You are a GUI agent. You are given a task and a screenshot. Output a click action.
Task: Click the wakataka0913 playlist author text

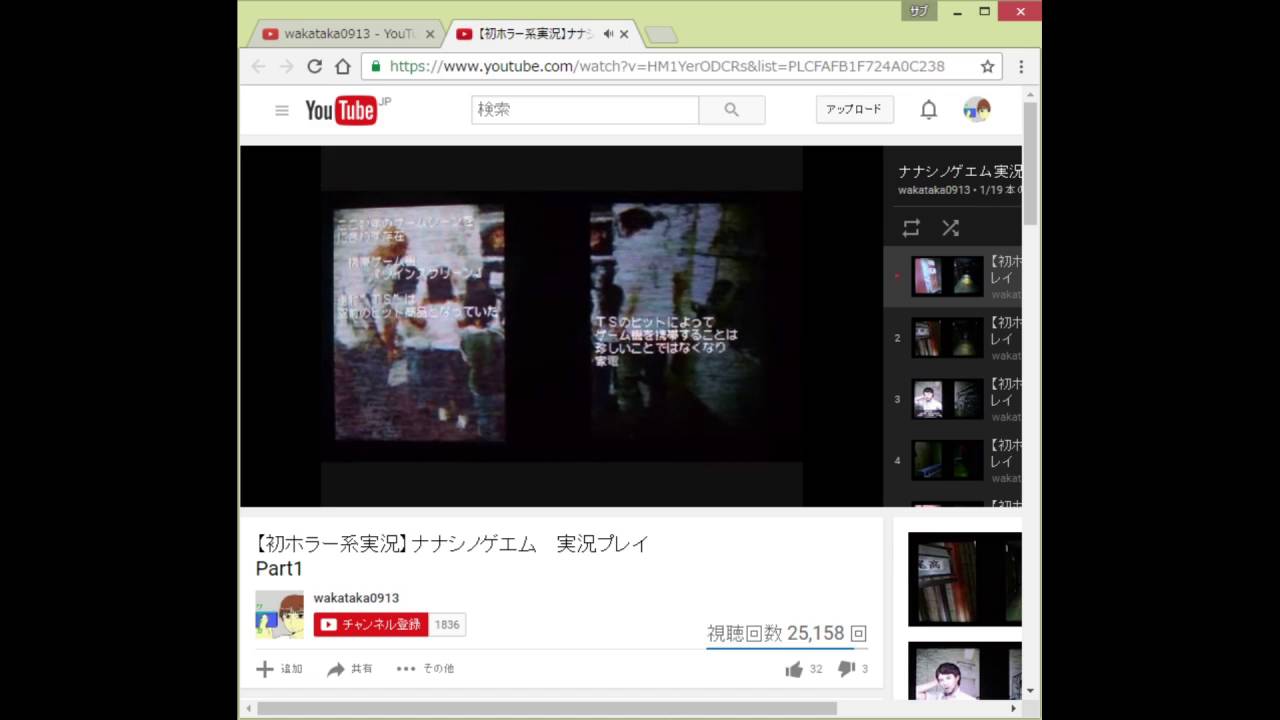pyautogui.click(x=934, y=190)
